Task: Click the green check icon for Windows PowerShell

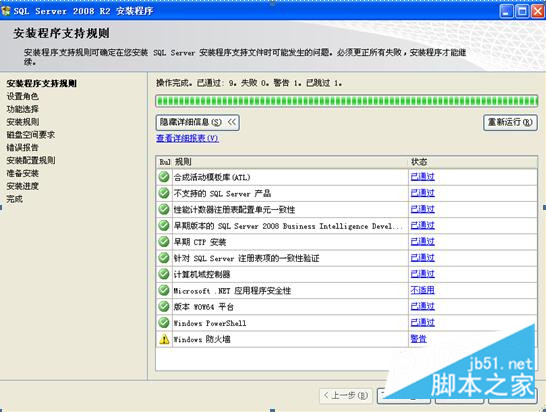Action: click(164, 323)
